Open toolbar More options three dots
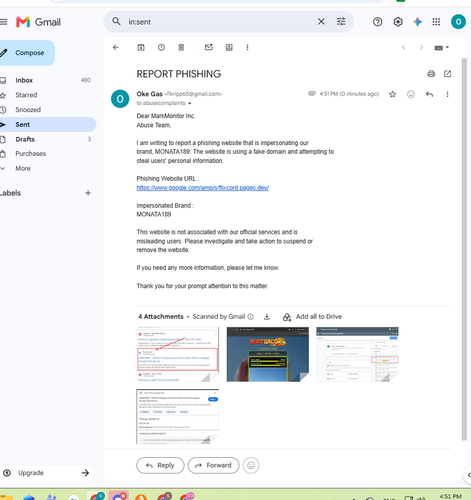471x500 pixels. point(247,47)
